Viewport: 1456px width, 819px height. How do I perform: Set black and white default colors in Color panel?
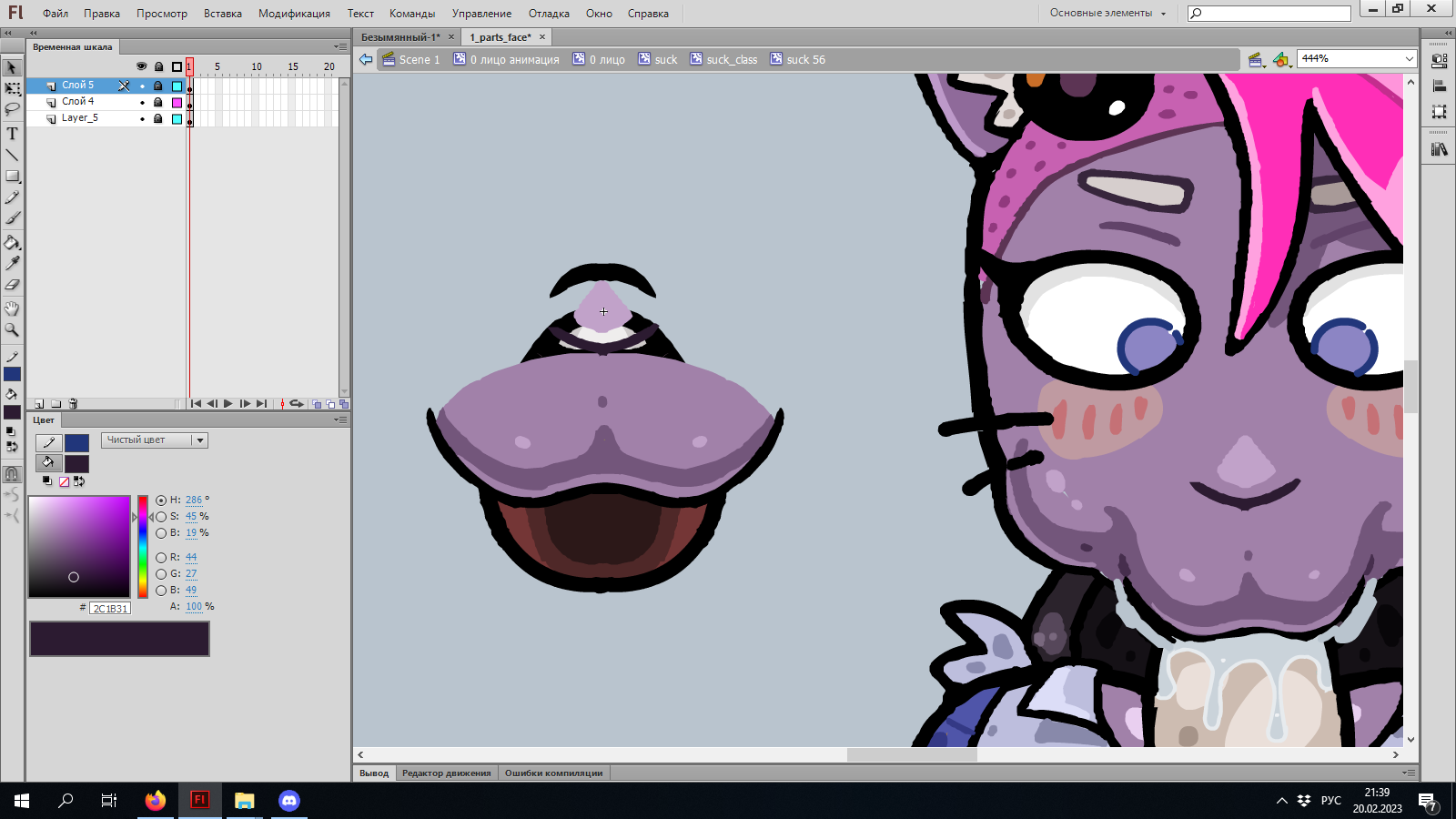(47, 481)
